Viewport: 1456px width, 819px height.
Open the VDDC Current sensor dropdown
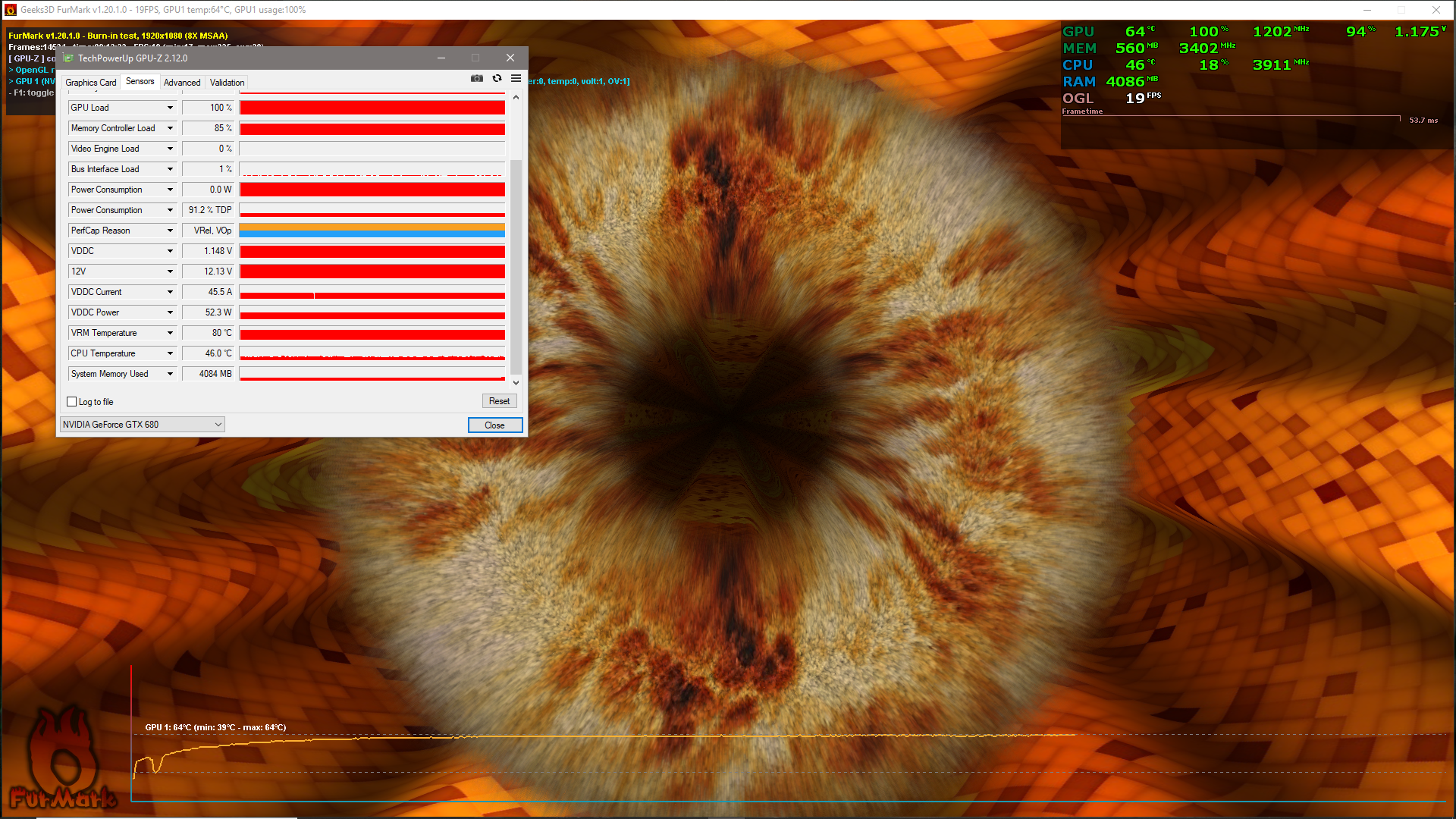(x=170, y=292)
